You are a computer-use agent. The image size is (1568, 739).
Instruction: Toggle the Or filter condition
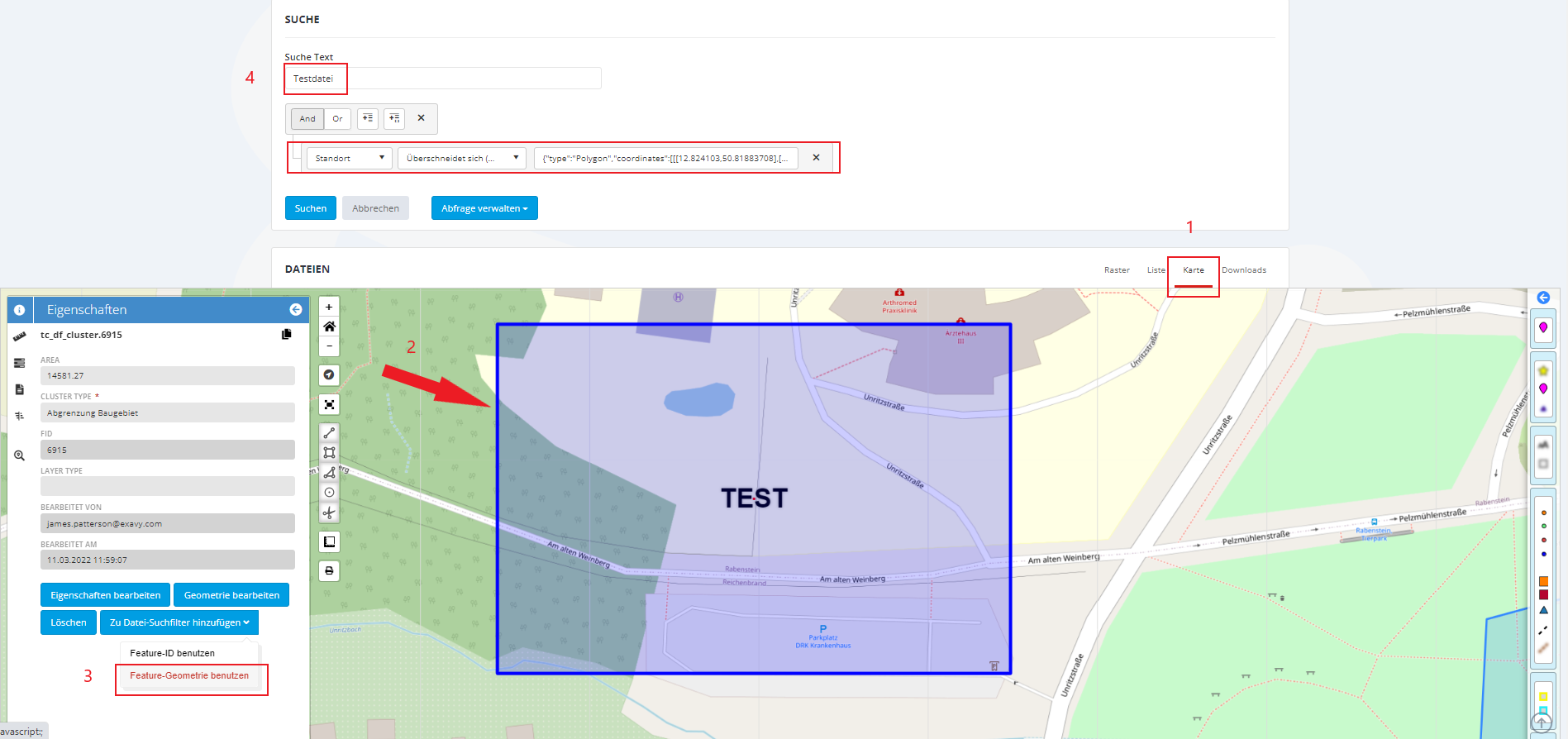click(x=337, y=119)
